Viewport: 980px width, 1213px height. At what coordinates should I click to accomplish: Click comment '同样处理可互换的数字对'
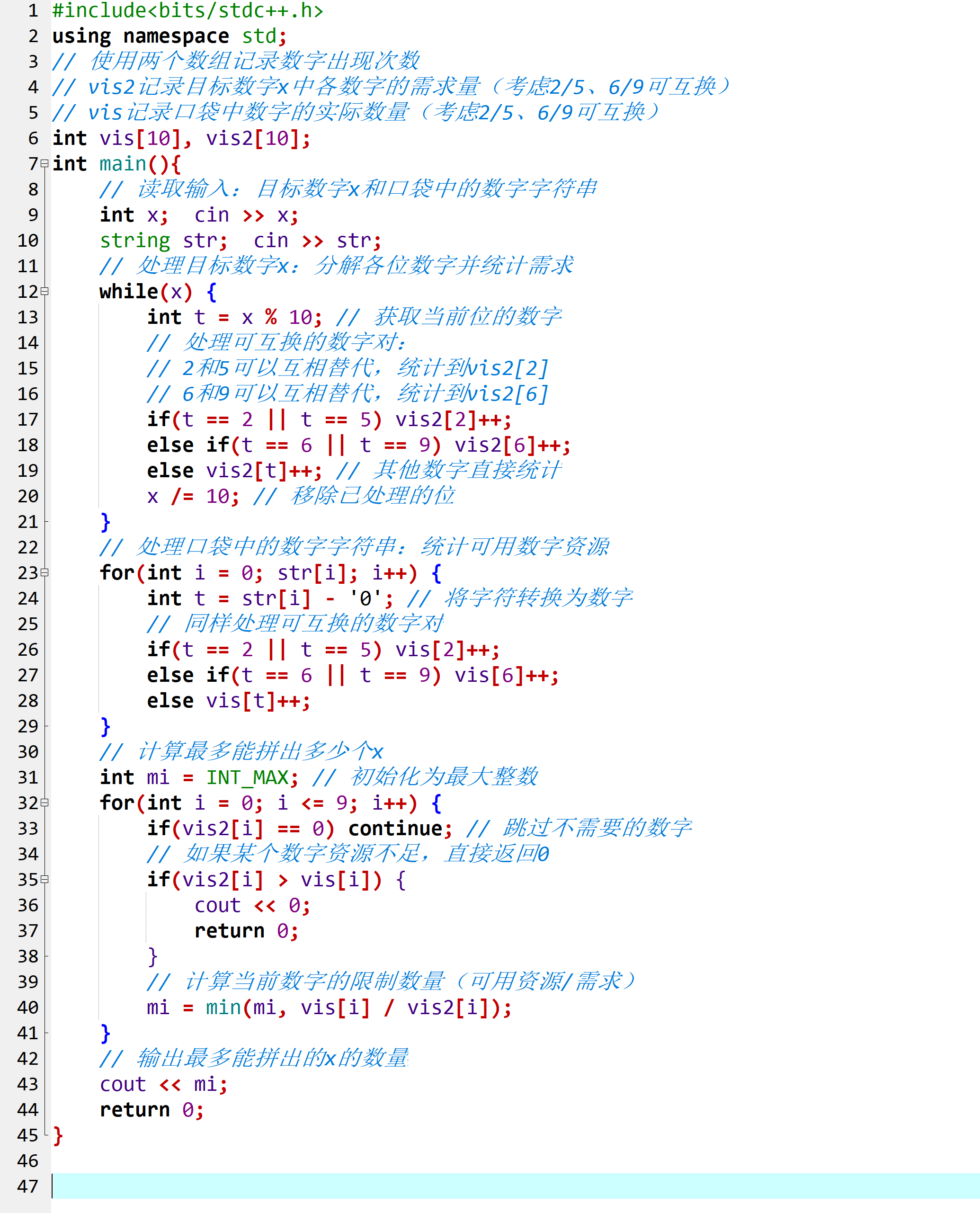pyautogui.click(x=314, y=623)
